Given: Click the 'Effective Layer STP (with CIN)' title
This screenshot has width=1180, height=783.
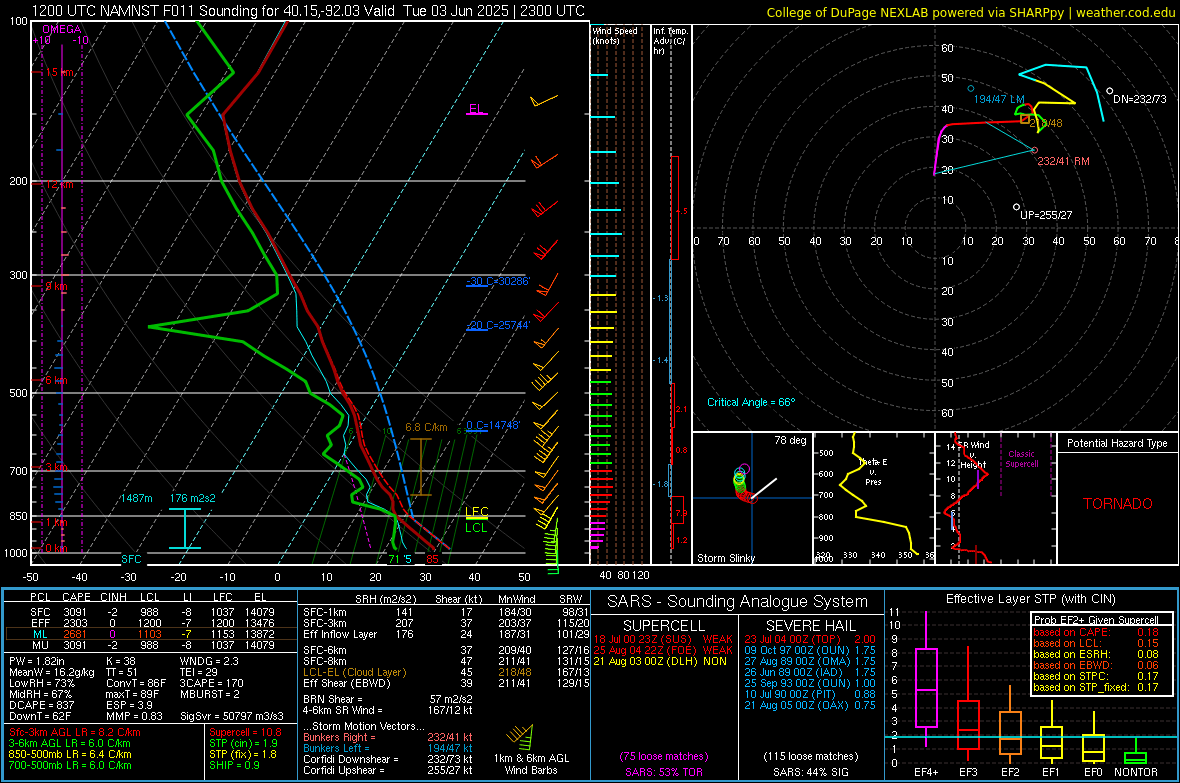Looking at the screenshot, I should tap(1030, 599).
